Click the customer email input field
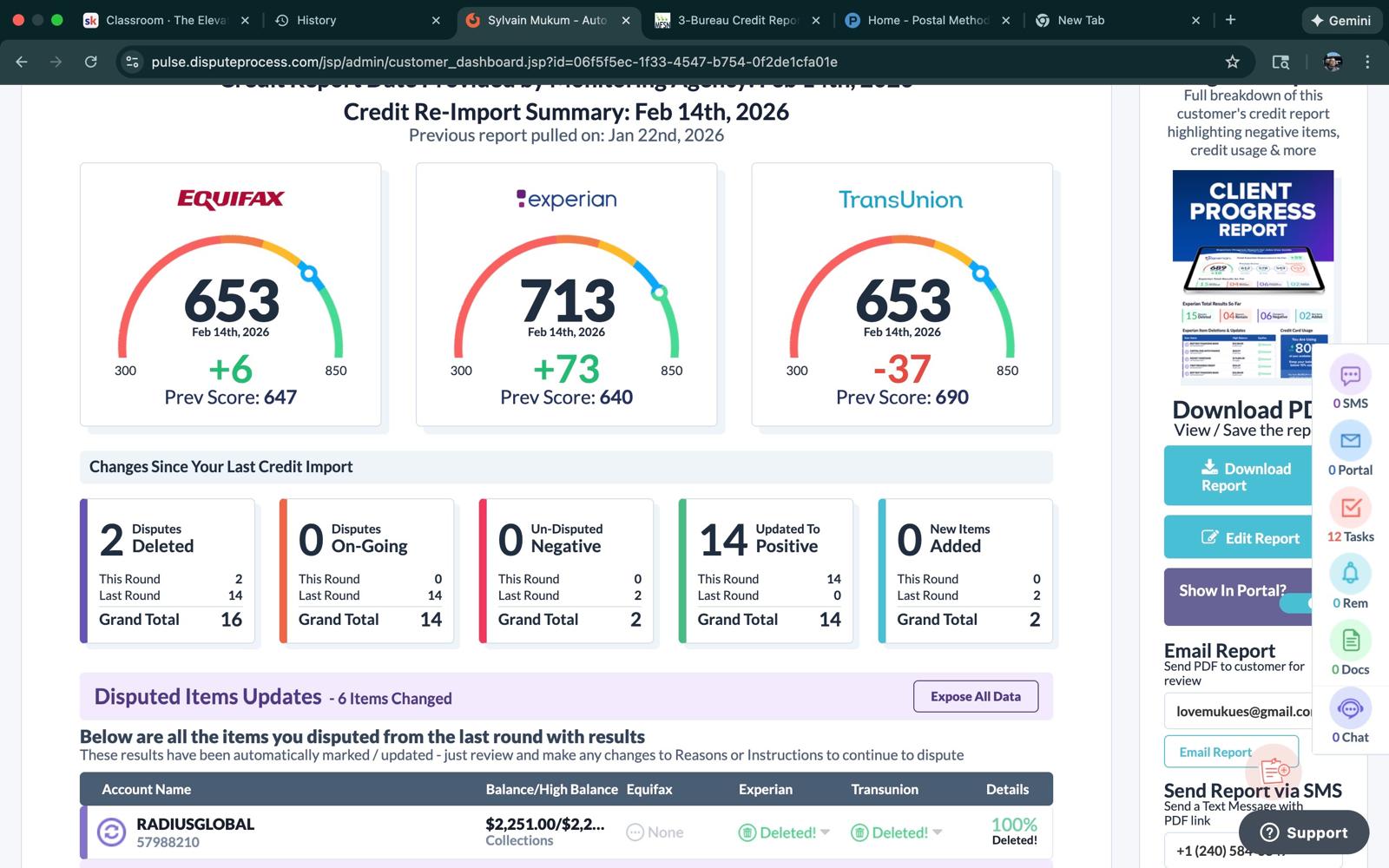The width and height of the screenshot is (1389, 868). click(x=1239, y=711)
